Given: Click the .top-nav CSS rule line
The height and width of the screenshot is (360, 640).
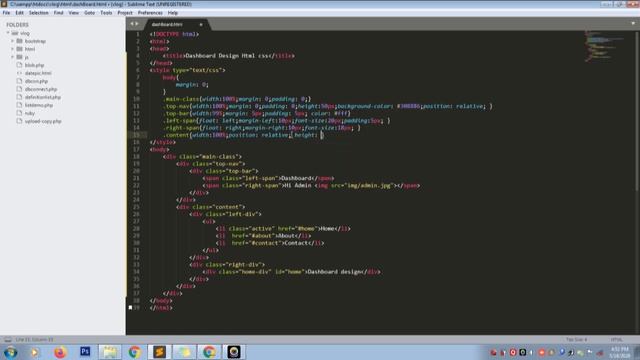Looking at the screenshot, I should tap(328, 106).
